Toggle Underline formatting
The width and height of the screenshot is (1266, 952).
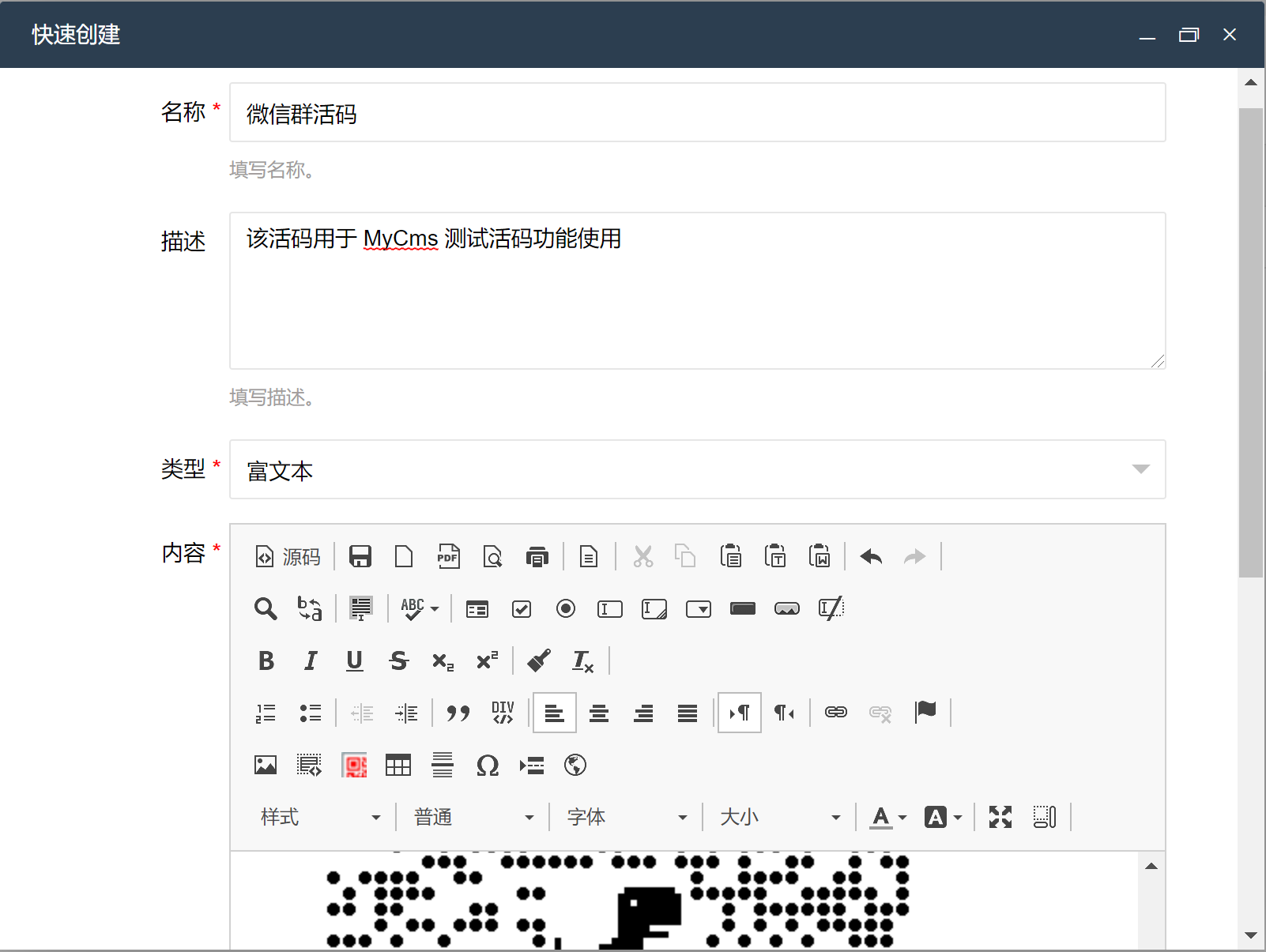click(355, 661)
